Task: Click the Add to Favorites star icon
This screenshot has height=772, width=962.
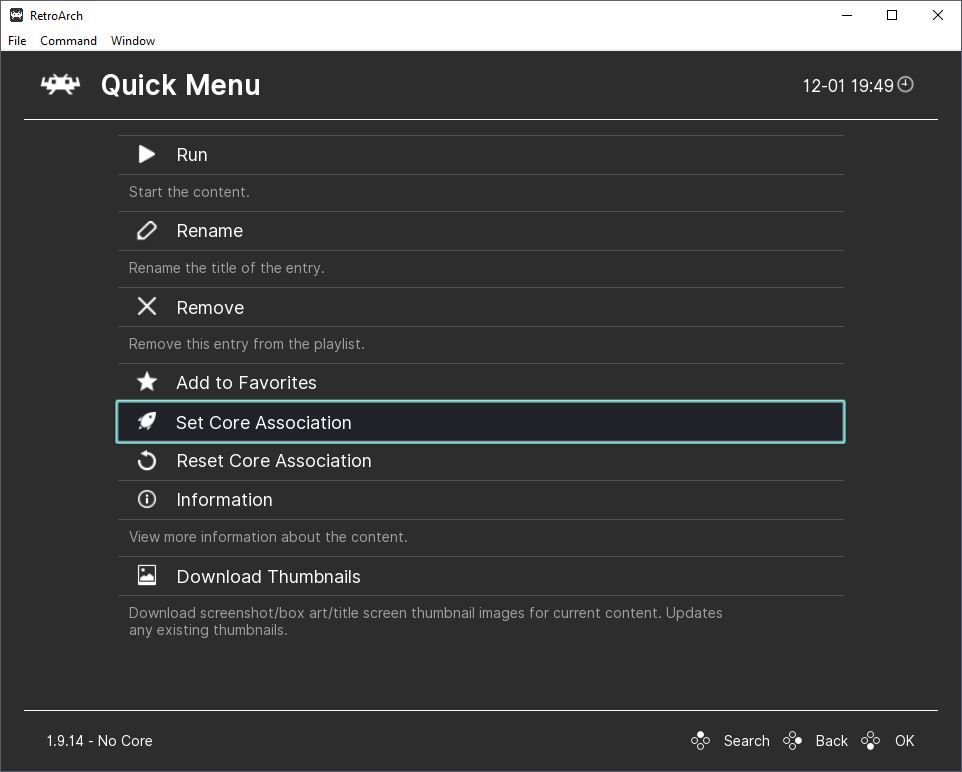Action: pyautogui.click(x=147, y=382)
